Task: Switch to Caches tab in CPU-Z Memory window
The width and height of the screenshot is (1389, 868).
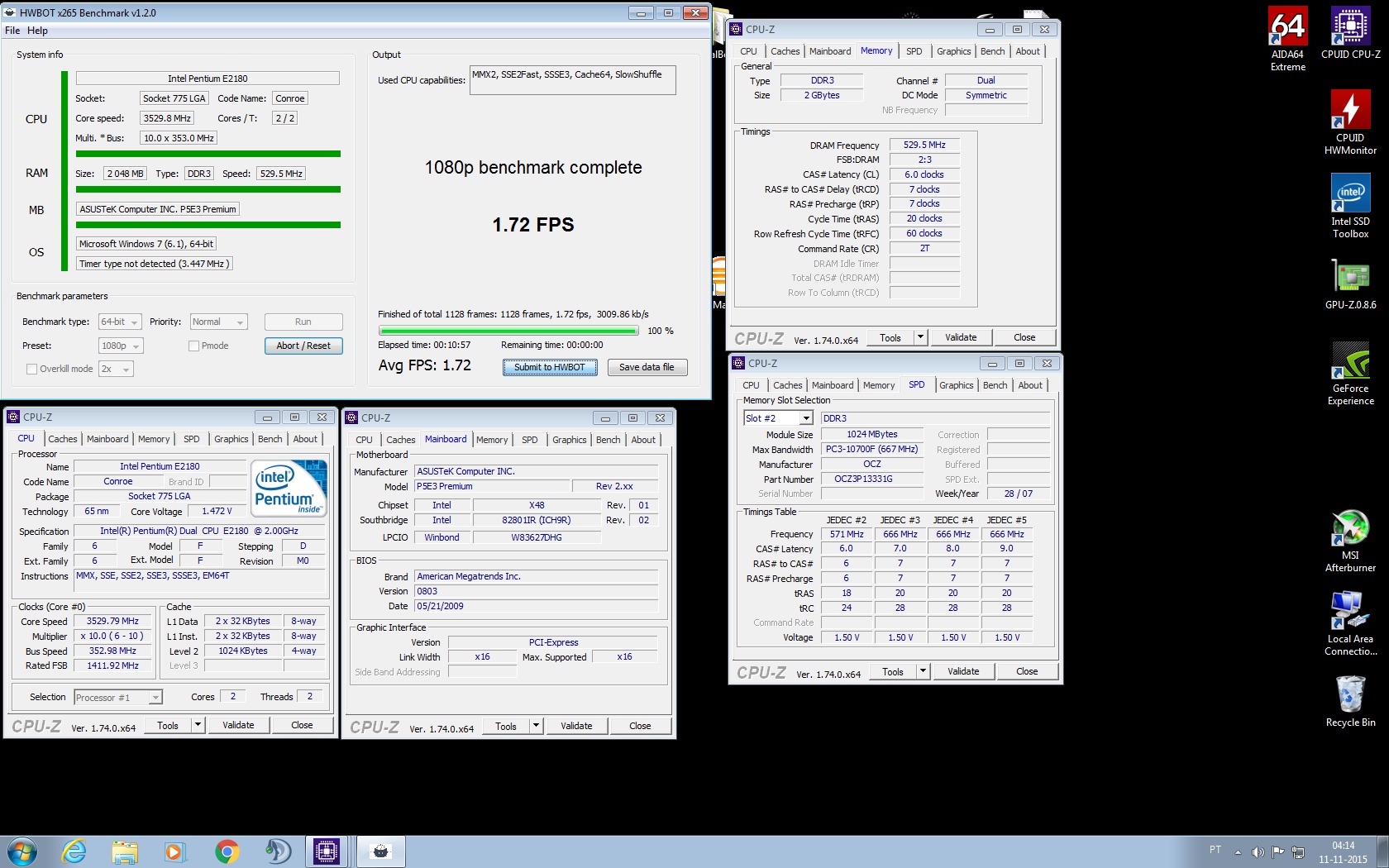Action: coord(785,51)
